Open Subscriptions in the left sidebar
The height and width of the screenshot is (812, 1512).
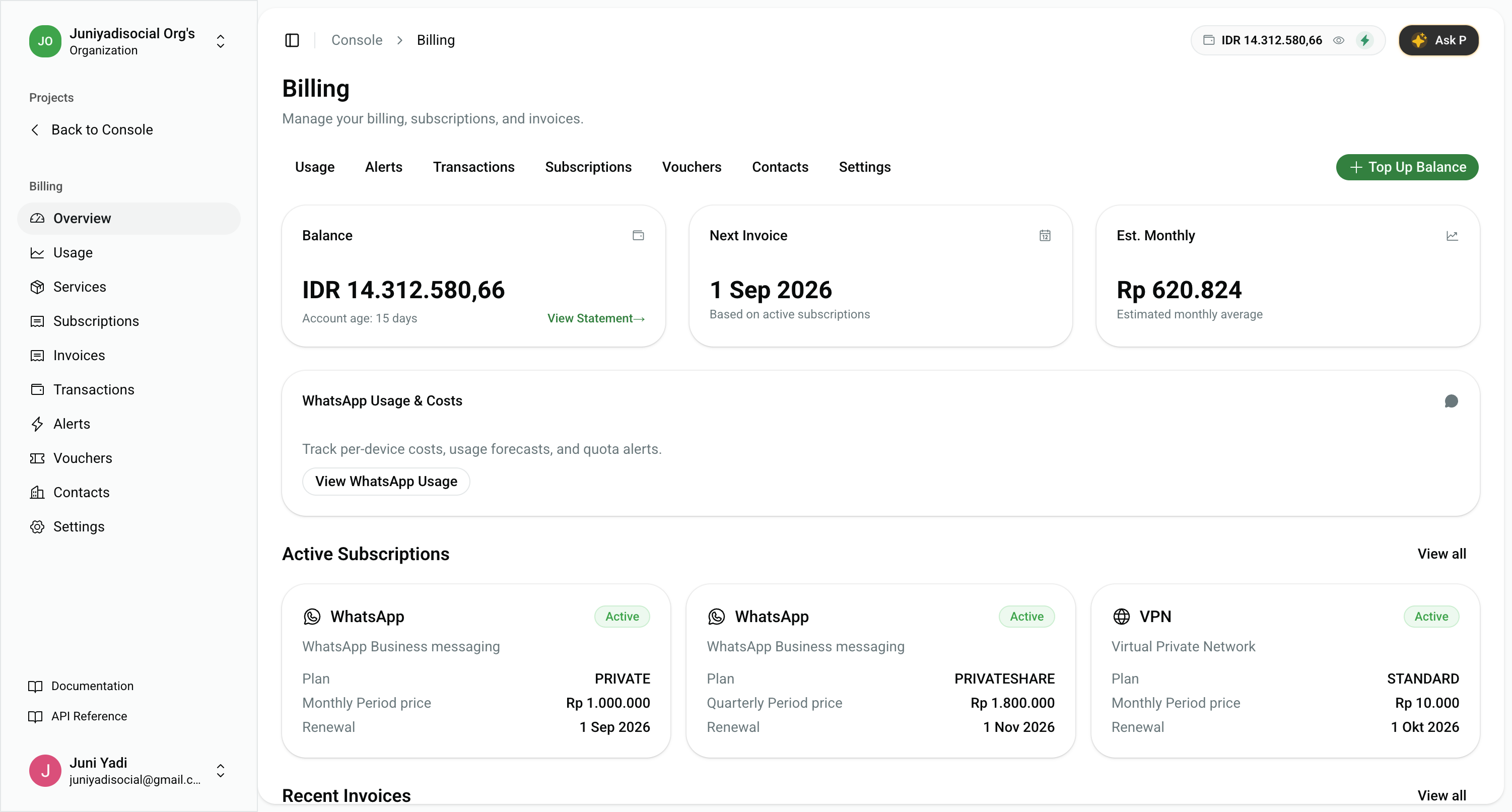click(x=128, y=321)
